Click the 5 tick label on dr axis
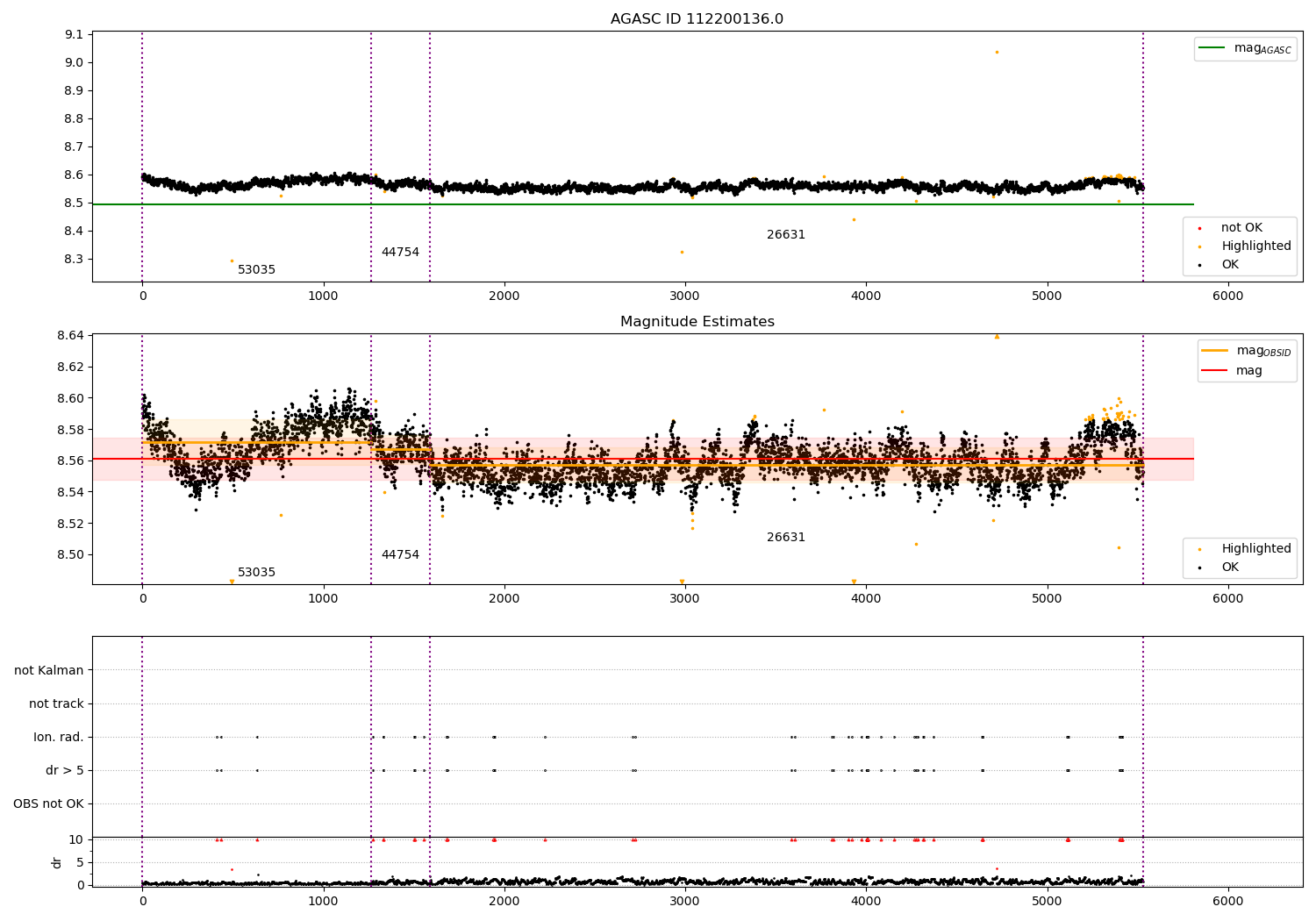The width and height of the screenshot is (1316, 921). pos(80,862)
